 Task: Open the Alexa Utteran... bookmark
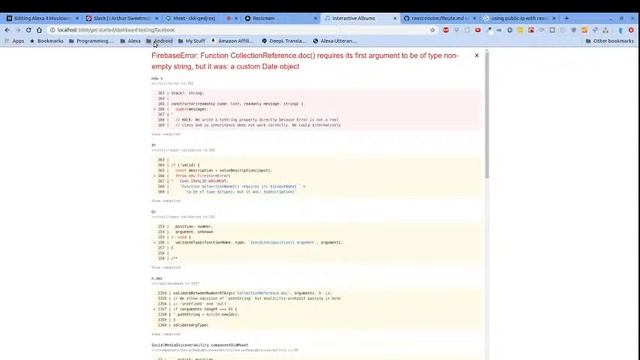click(x=335, y=41)
